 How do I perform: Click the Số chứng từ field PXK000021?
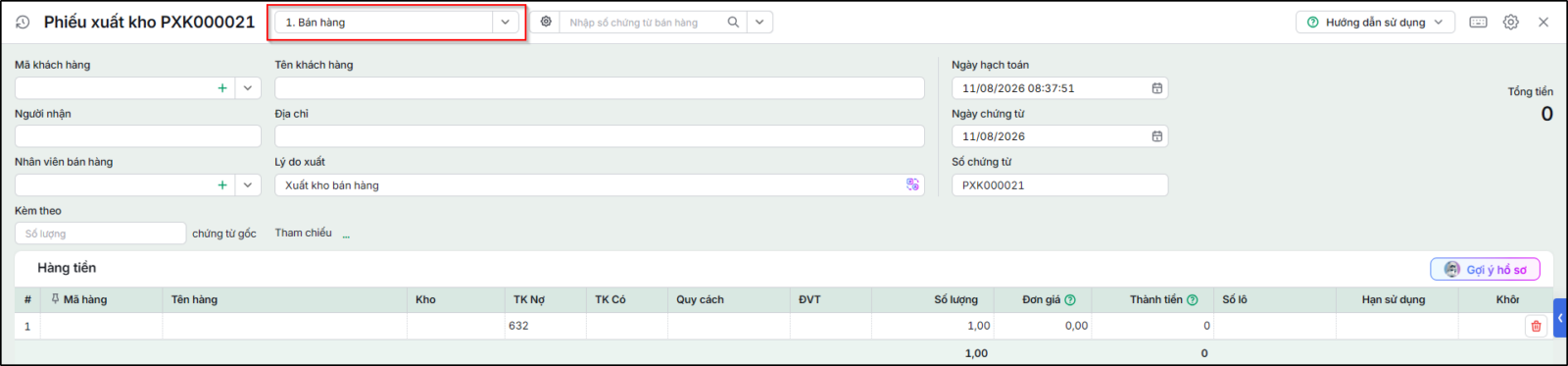1059,184
